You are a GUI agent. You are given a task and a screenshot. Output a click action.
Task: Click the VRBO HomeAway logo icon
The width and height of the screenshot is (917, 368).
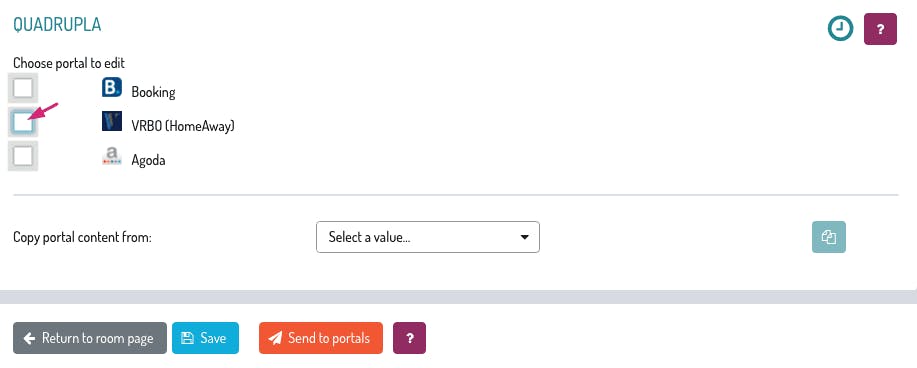coord(112,121)
